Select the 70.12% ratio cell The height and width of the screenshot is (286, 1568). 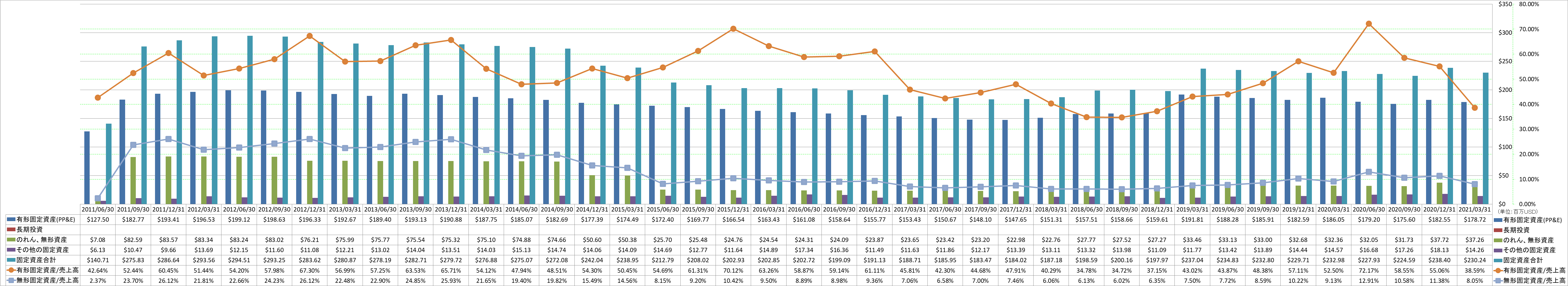click(x=733, y=270)
